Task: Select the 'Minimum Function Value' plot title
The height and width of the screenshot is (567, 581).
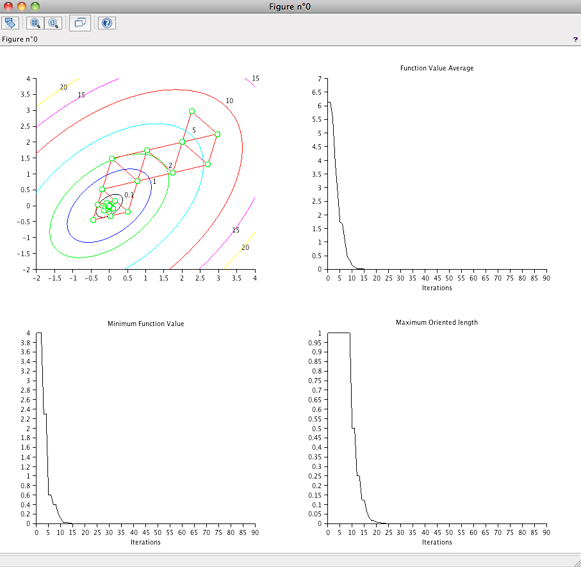Action: pos(146,324)
